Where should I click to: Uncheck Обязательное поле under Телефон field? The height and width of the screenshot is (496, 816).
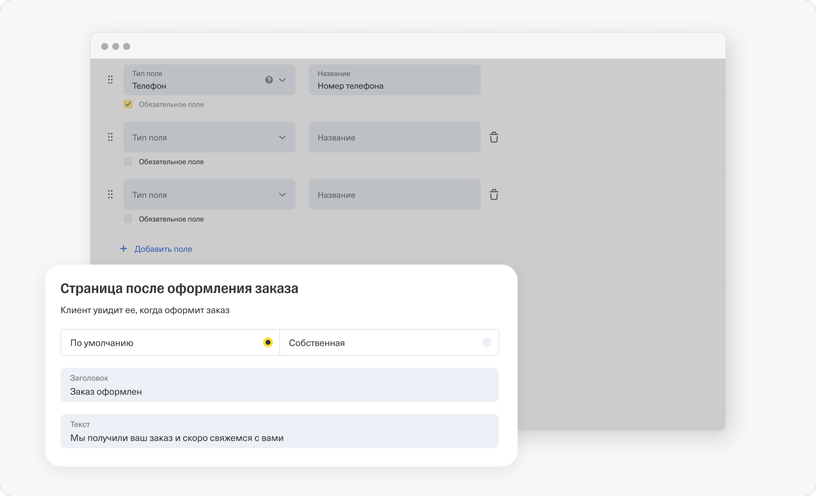pos(128,104)
